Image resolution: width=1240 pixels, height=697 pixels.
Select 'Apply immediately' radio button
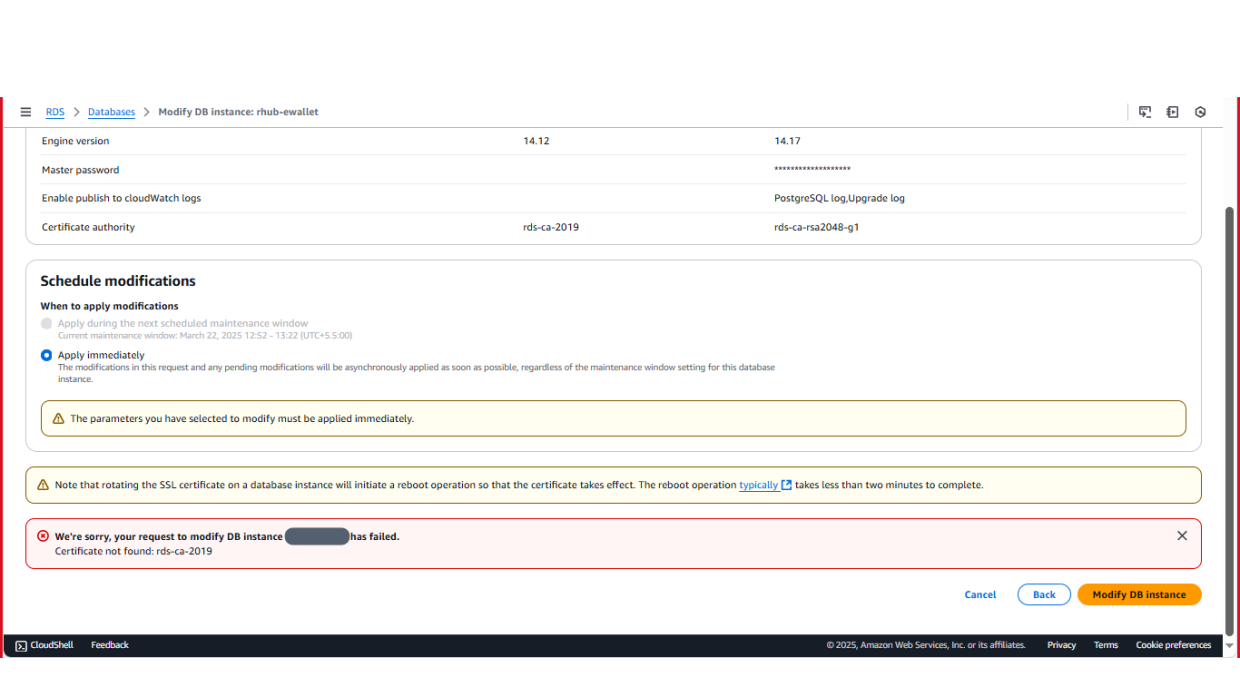pos(46,355)
